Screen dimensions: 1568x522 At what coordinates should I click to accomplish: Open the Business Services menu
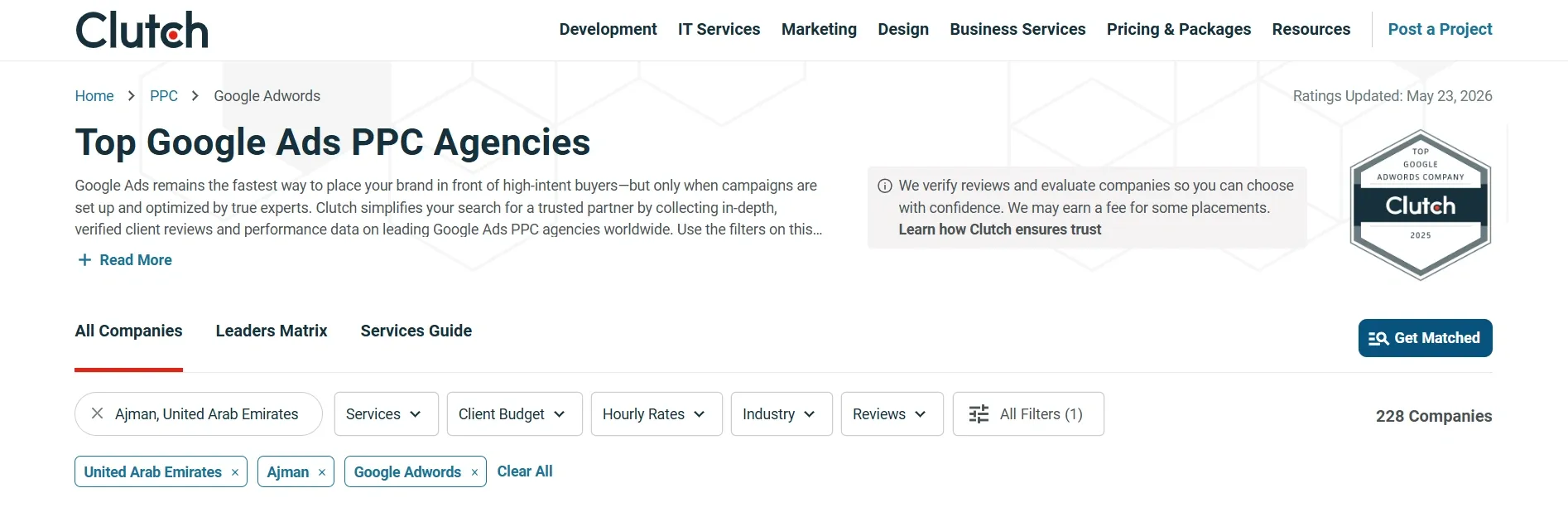tap(1017, 29)
